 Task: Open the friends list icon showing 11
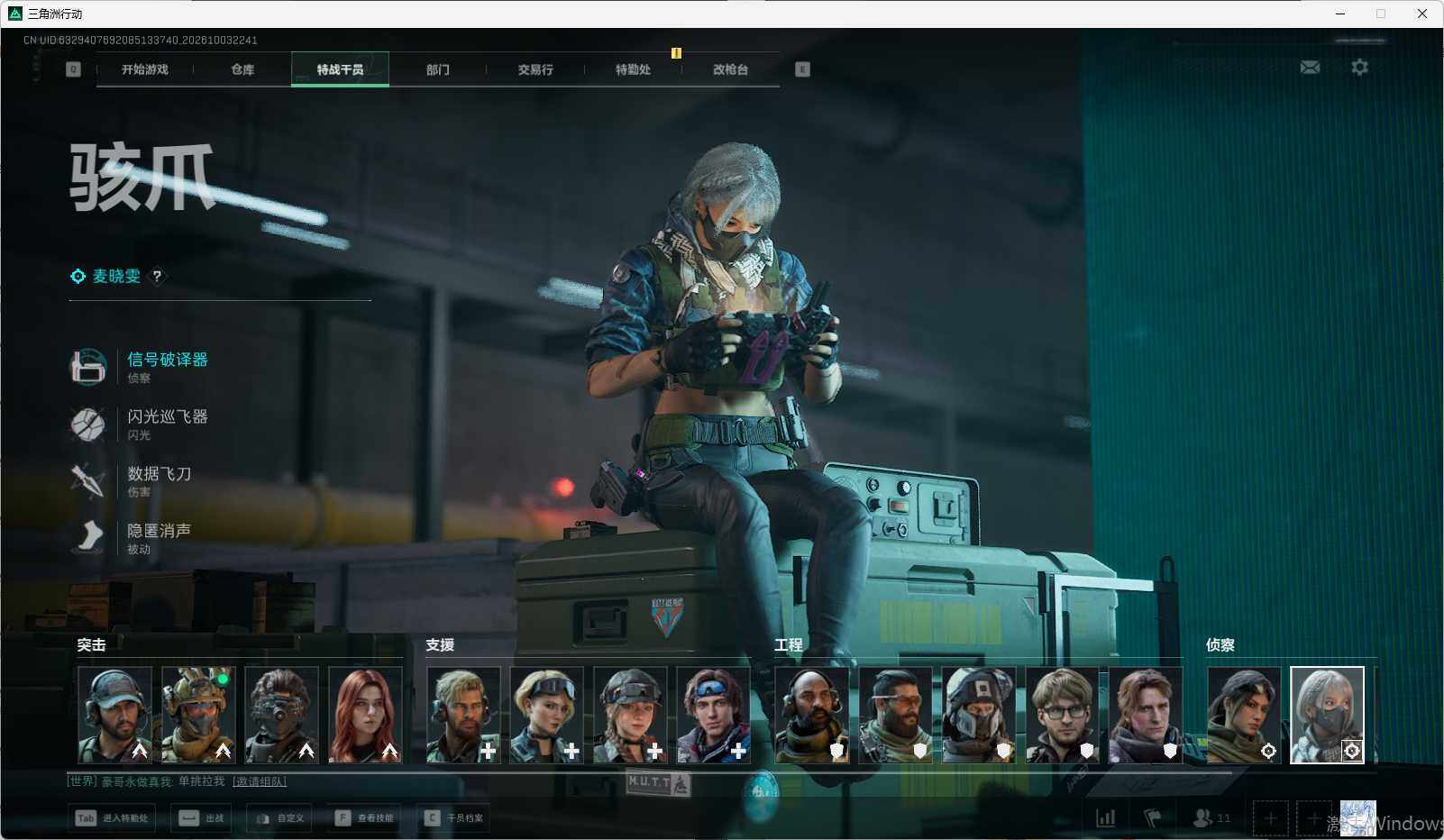[1211, 817]
